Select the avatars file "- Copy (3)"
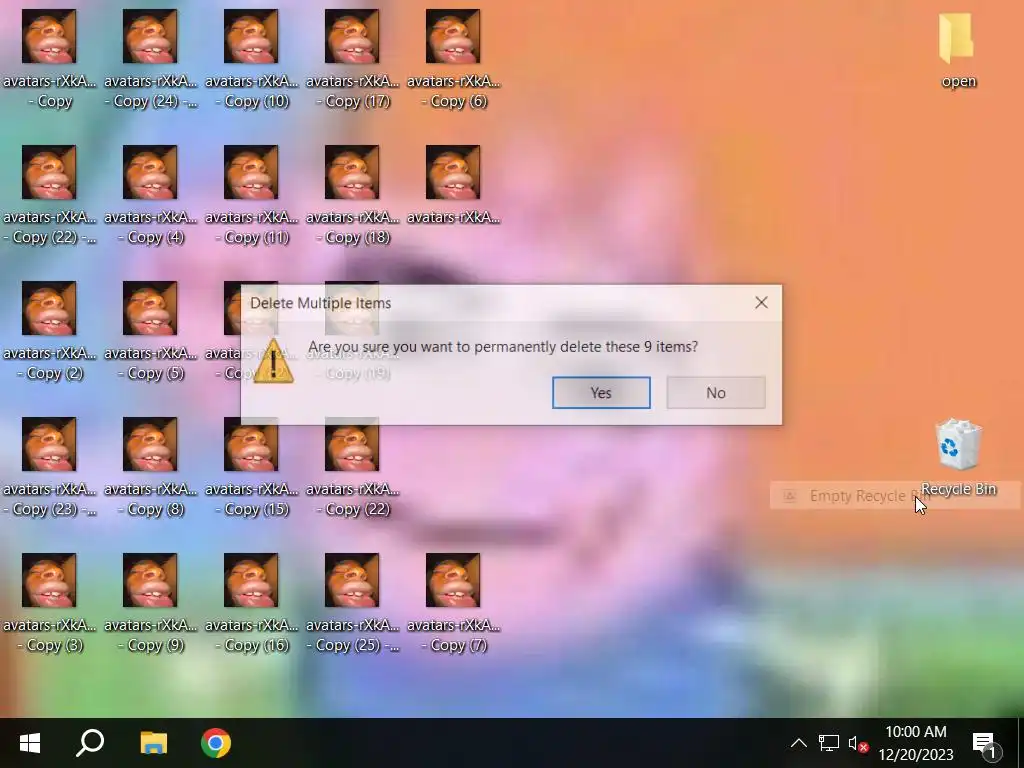The width and height of the screenshot is (1024, 768). pyautogui.click(x=49, y=602)
